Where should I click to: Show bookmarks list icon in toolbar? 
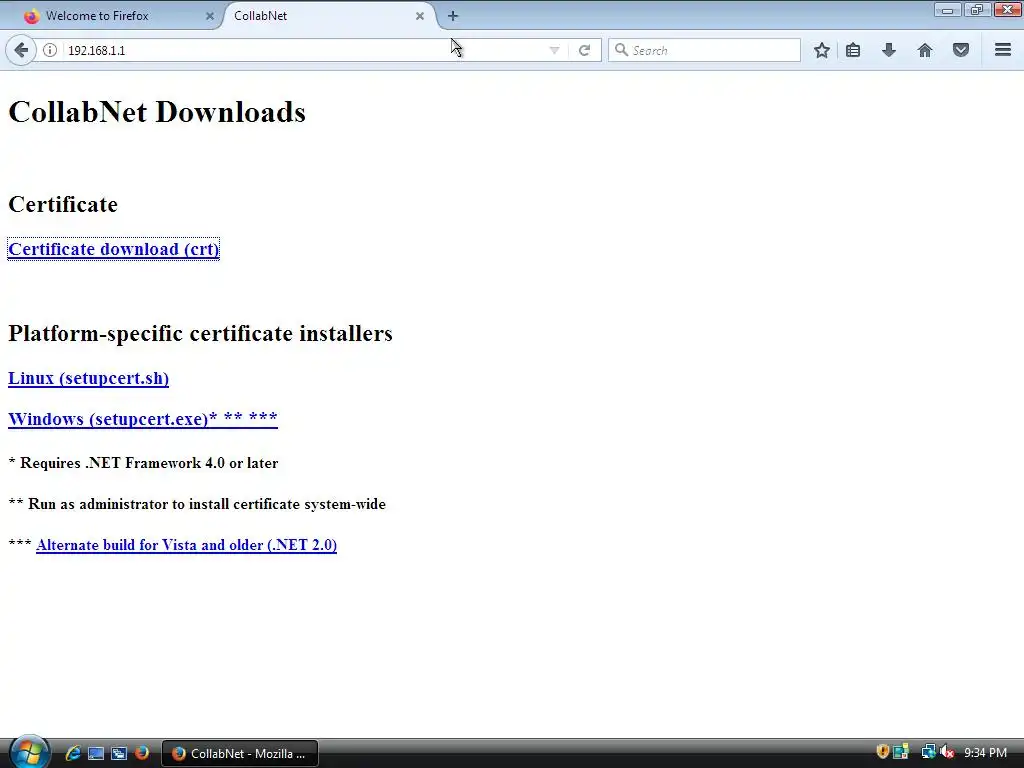coord(853,50)
